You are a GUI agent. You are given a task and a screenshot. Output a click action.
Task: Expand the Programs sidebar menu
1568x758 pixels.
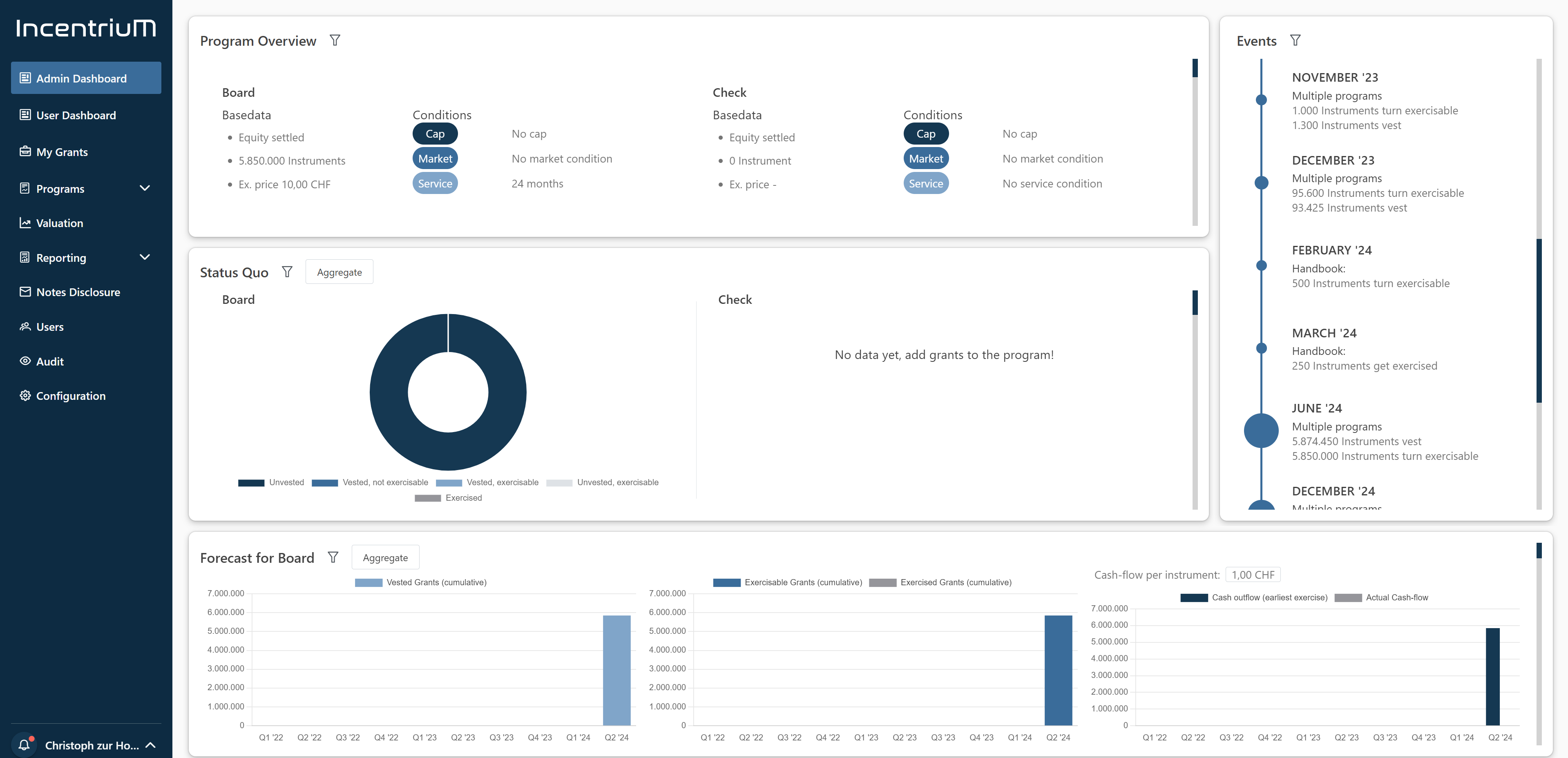pos(144,188)
